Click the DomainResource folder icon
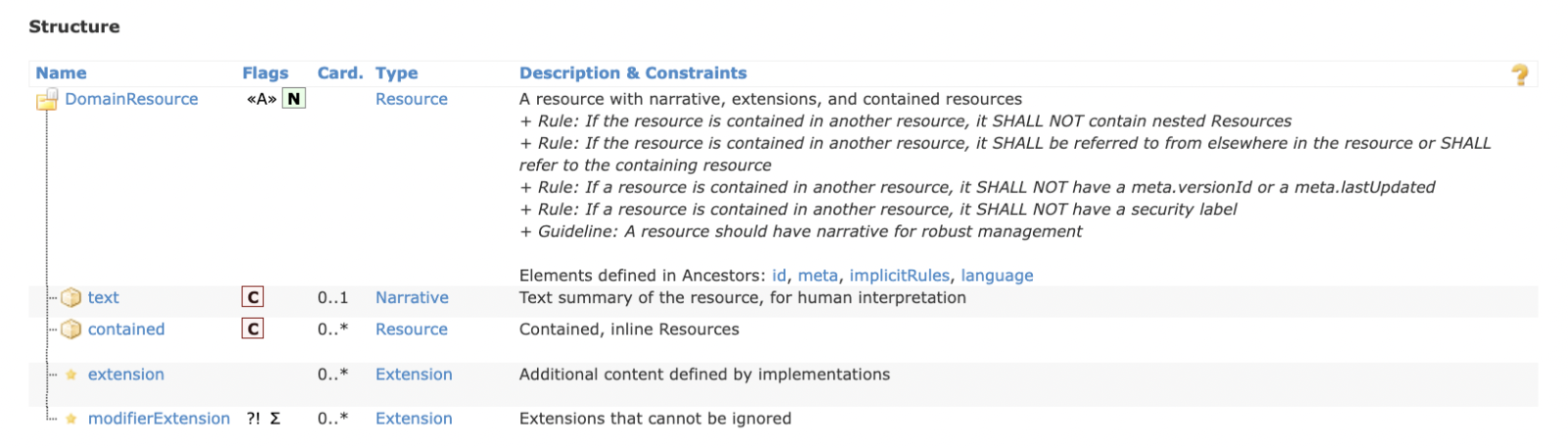The width and height of the screenshot is (1568, 448). click(47, 99)
